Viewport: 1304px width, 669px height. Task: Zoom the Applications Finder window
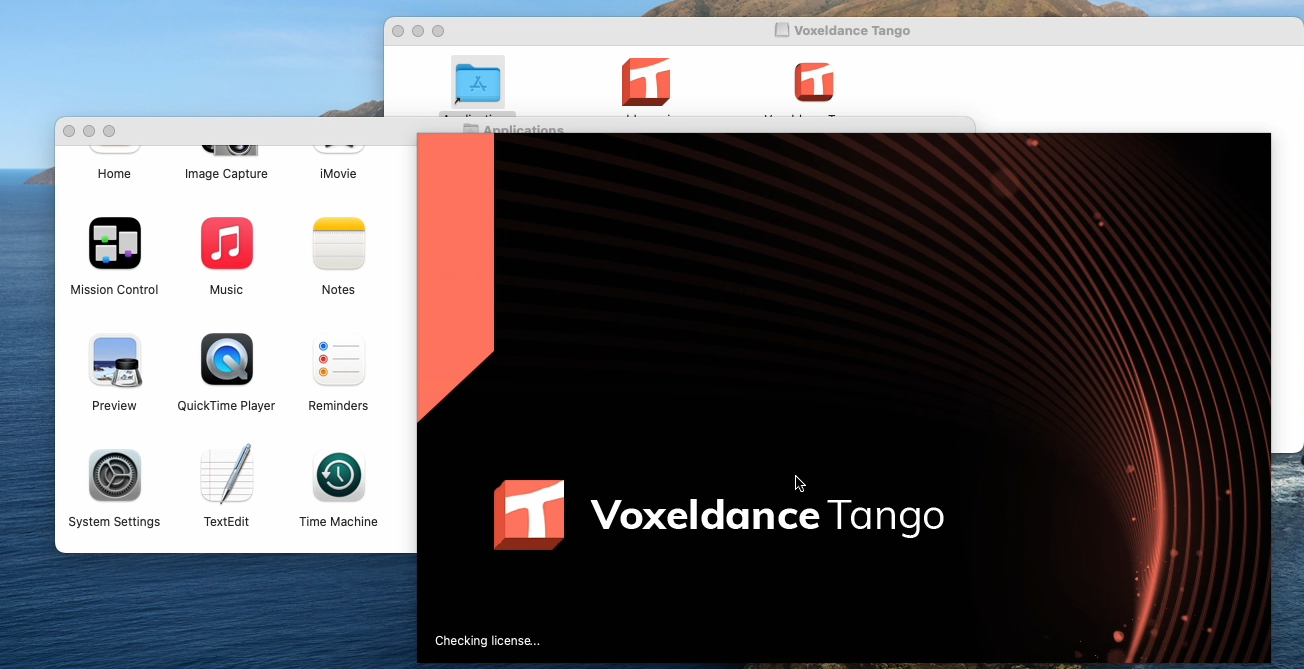click(109, 131)
